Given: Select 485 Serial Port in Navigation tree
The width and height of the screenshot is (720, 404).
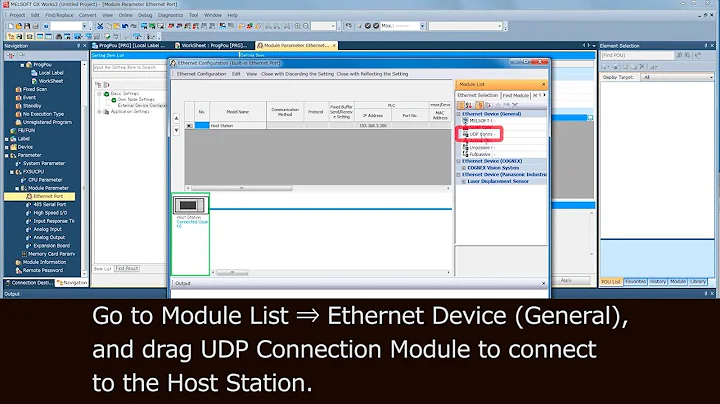Looking at the screenshot, I should tap(50, 205).
